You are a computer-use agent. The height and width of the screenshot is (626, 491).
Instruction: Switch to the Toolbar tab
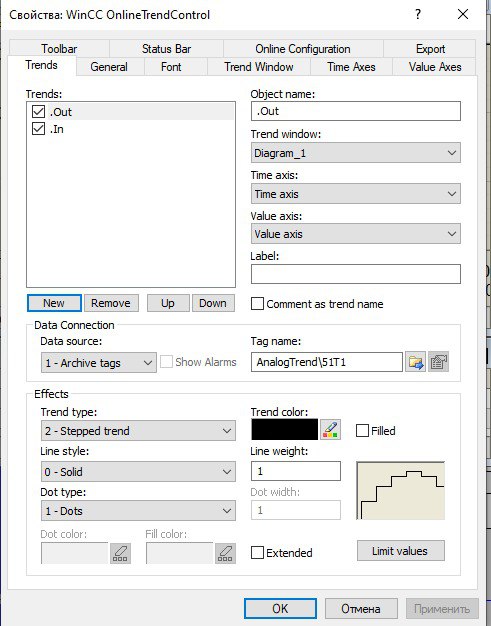click(59, 49)
